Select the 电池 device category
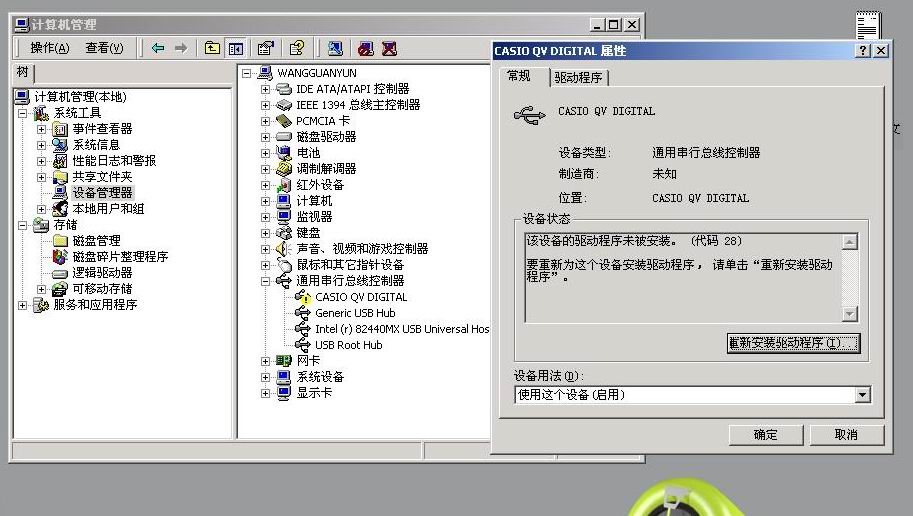 point(308,153)
